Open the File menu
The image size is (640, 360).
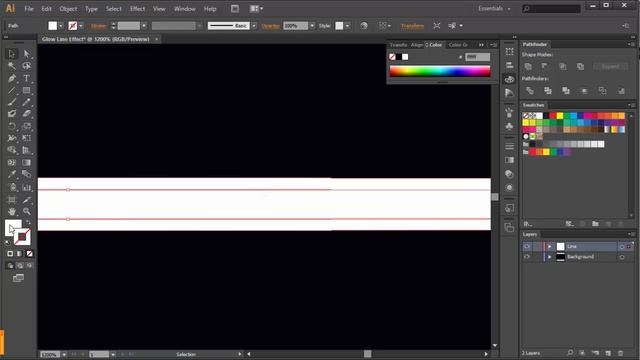click(29, 9)
